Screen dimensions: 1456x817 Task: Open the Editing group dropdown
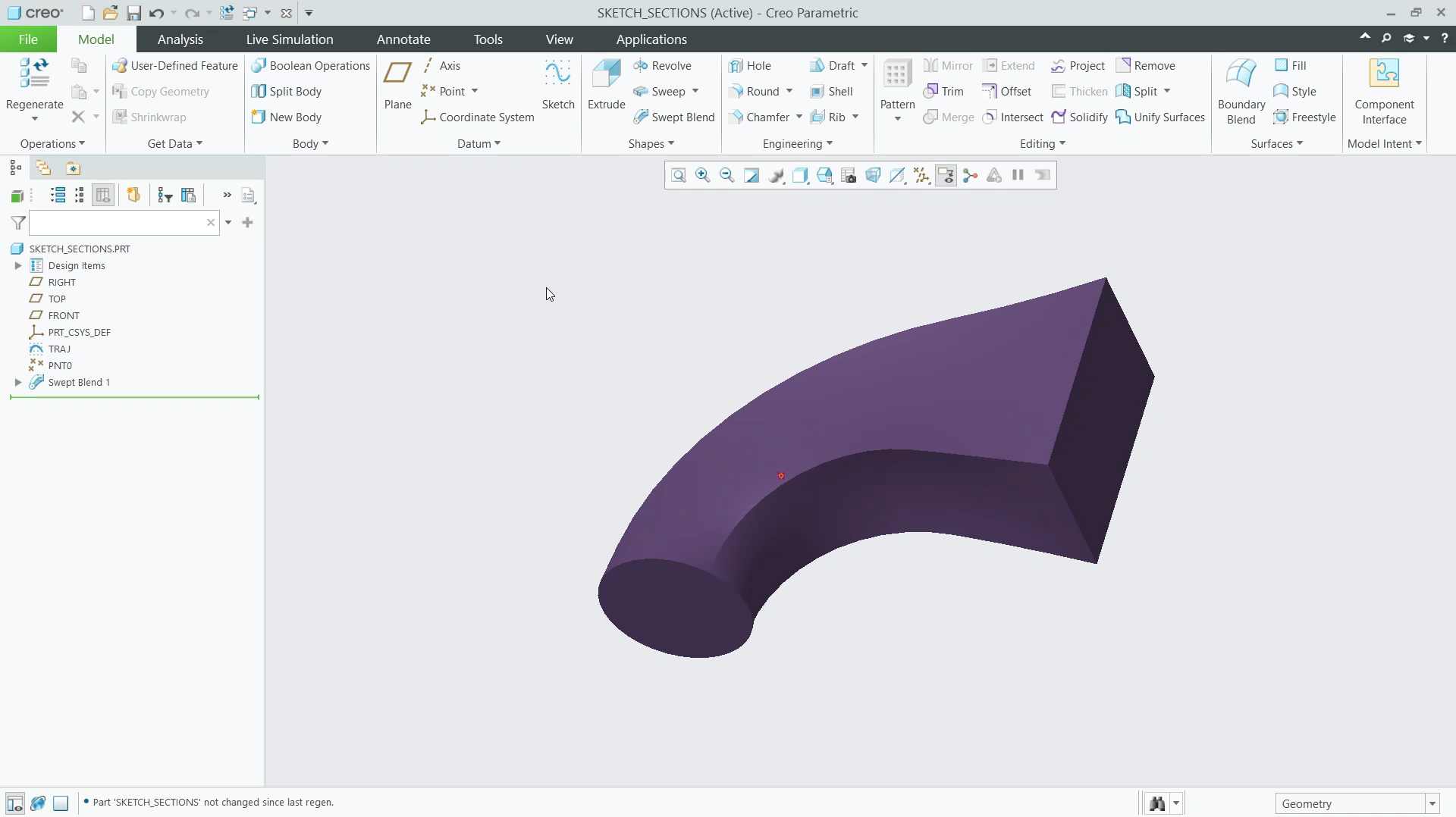point(1043,143)
